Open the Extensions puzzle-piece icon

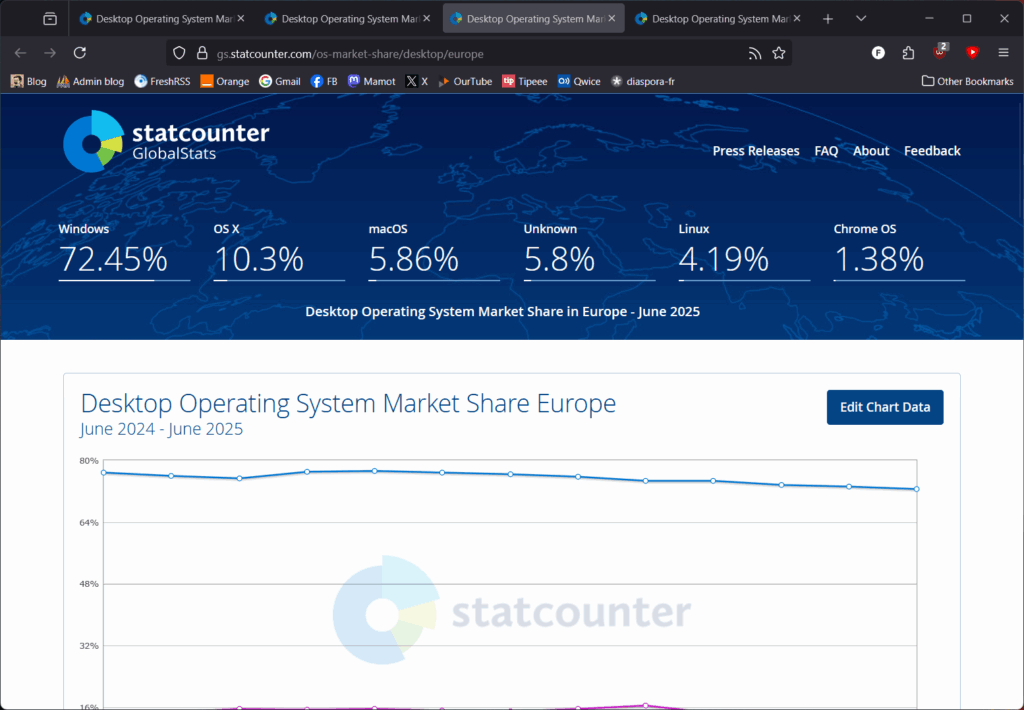(908, 53)
